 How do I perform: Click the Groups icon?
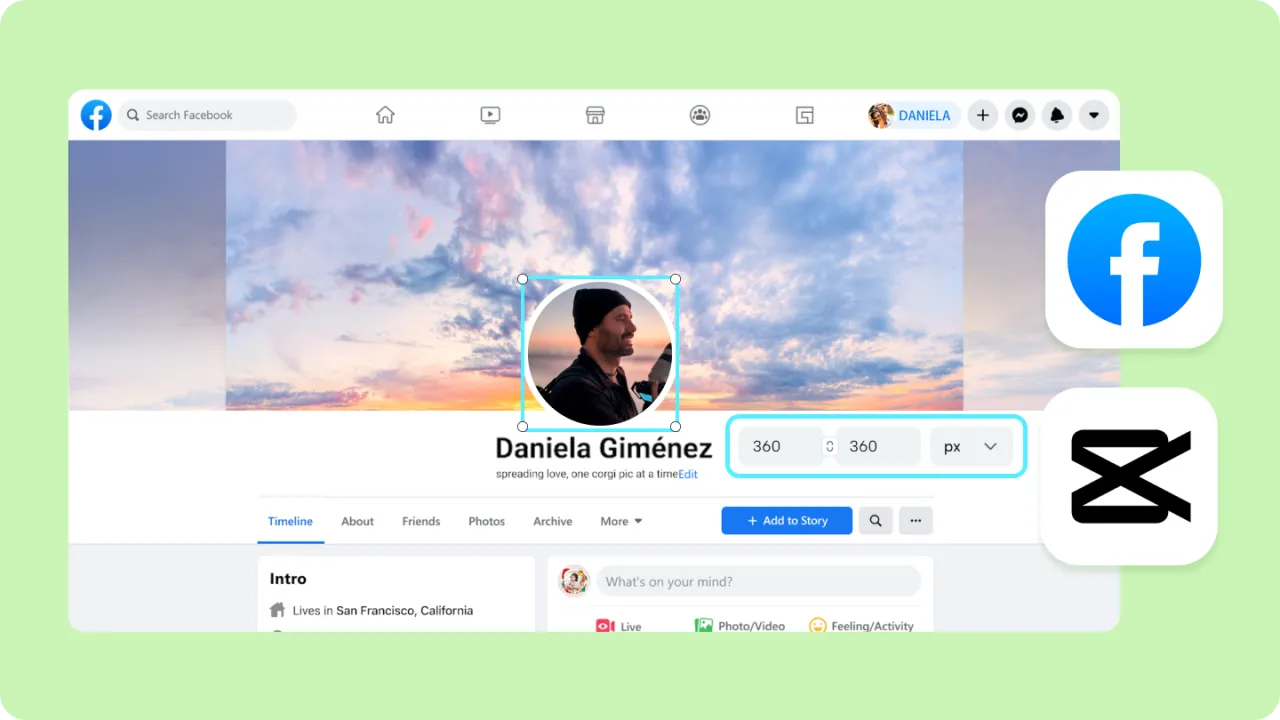(699, 115)
